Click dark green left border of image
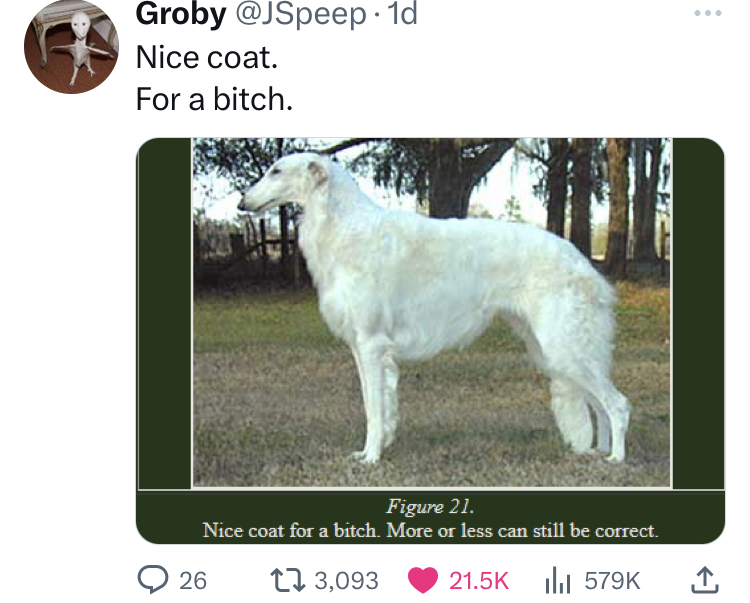 (x=165, y=313)
